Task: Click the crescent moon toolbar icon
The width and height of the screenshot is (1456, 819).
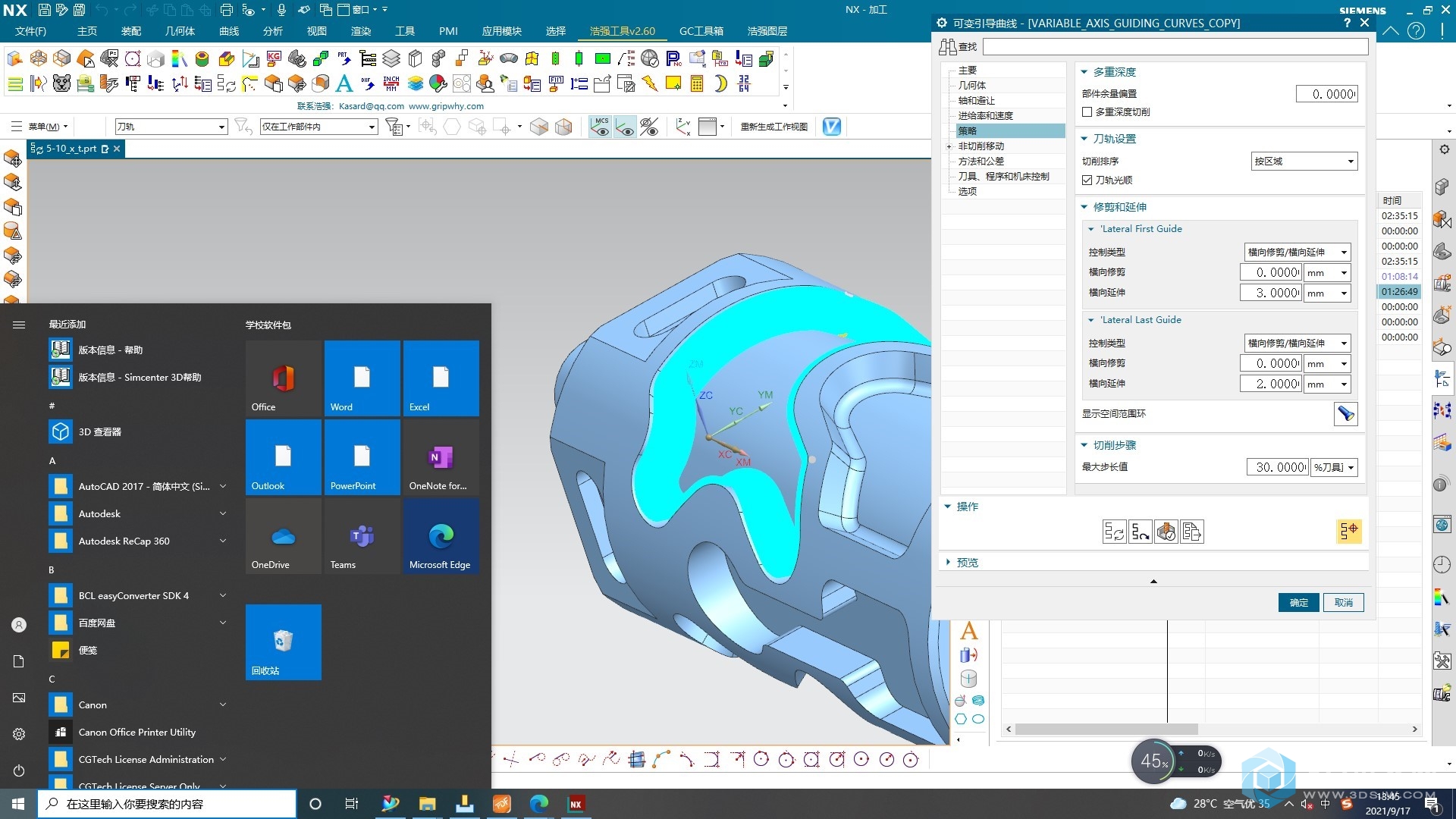Action: click(x=720, y=83)
